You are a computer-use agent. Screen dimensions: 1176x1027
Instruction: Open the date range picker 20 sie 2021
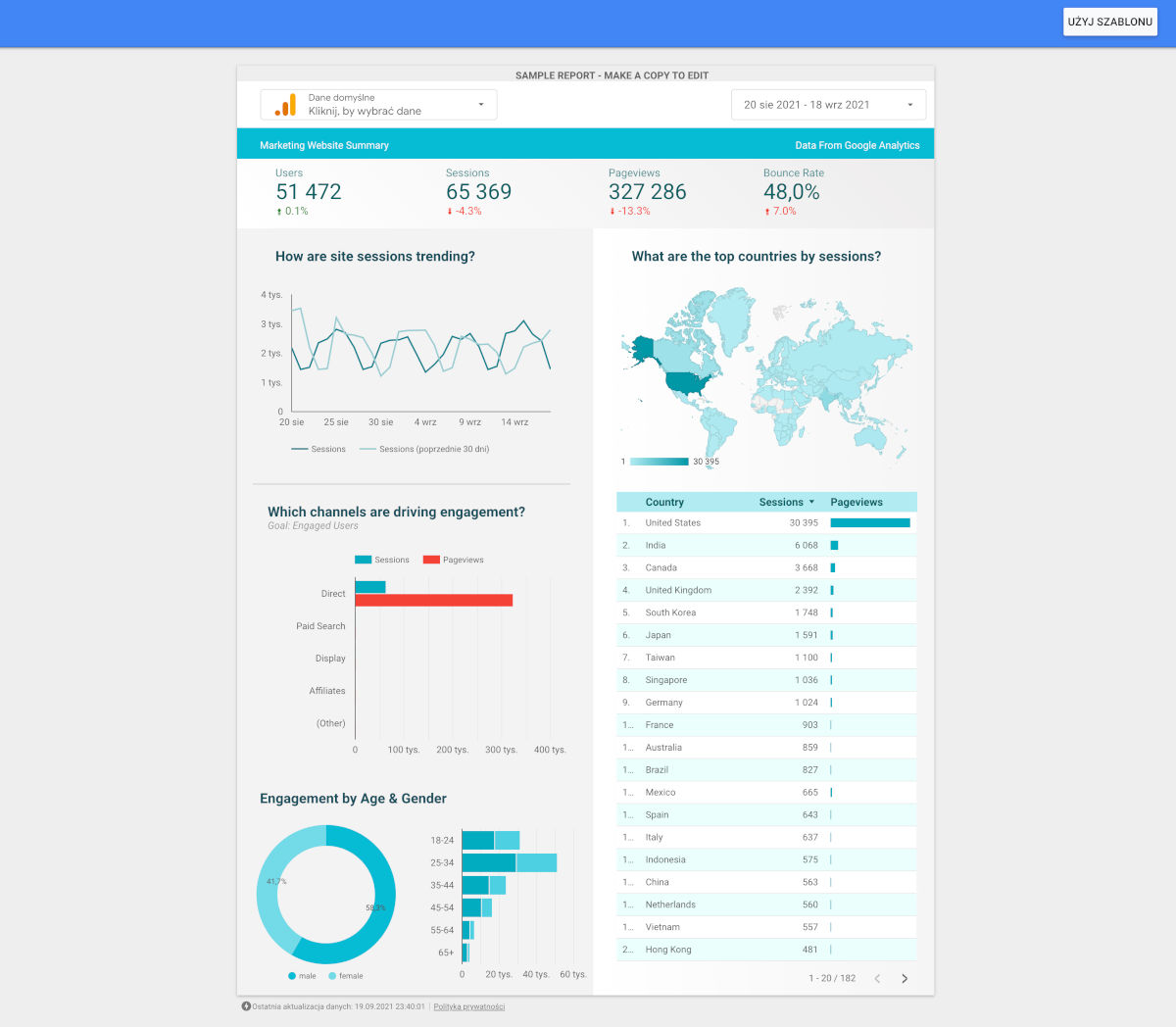(828, 105)
